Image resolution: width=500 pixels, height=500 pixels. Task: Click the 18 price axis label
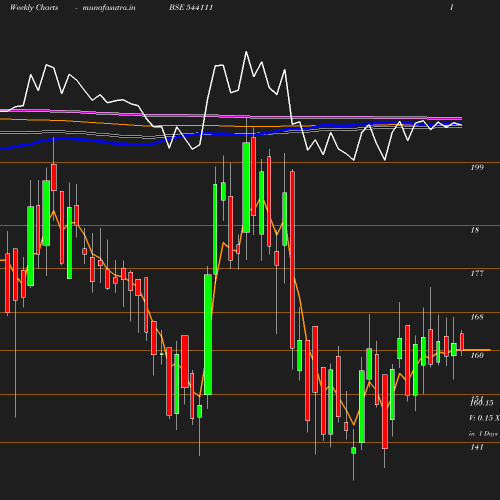(x=475, y=230)
